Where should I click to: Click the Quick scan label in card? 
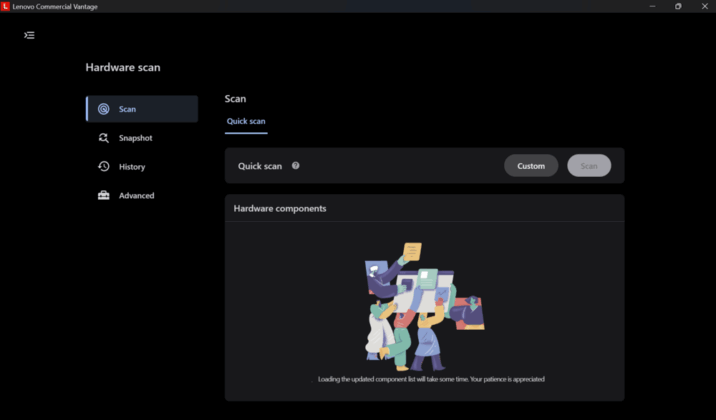point(260,166)
